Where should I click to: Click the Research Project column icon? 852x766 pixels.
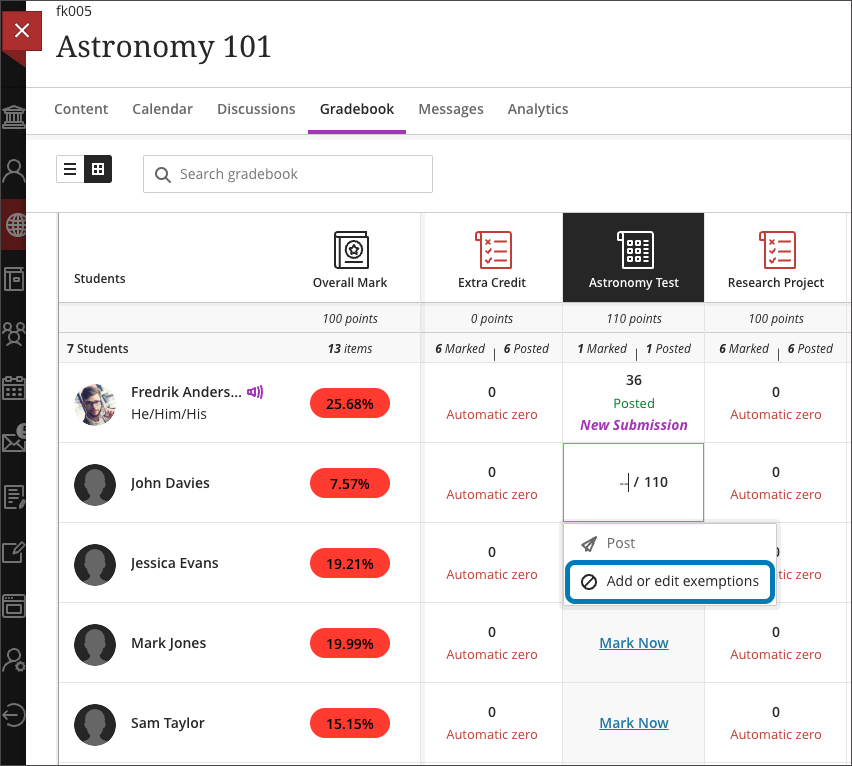pos(776,250)
